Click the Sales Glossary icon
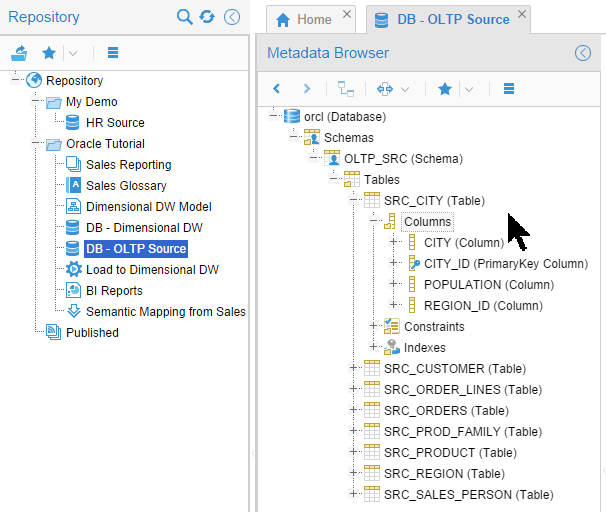Screen dimensions: 606x512 click(x=73, y=185)
